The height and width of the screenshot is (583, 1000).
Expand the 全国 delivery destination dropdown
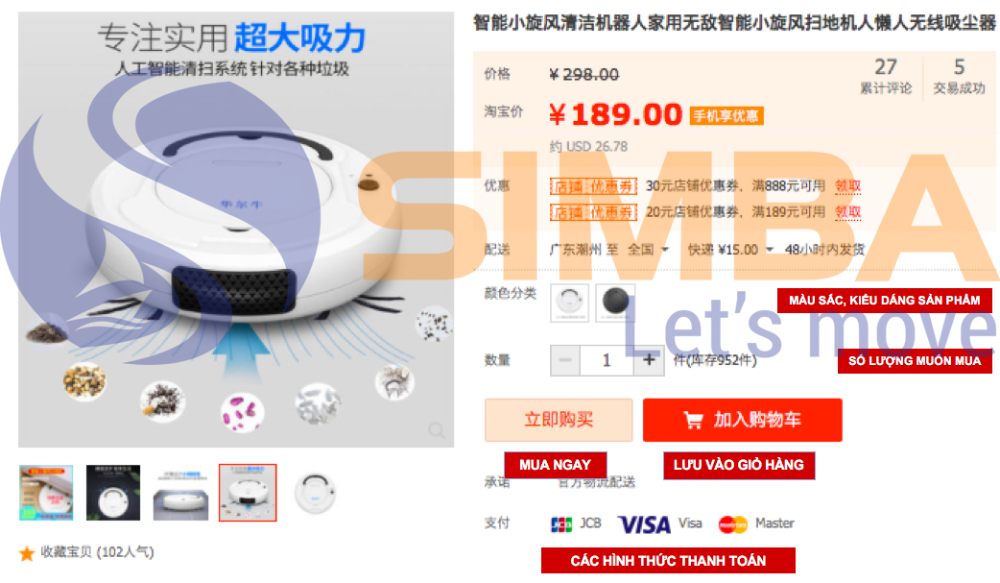point(648,249)
